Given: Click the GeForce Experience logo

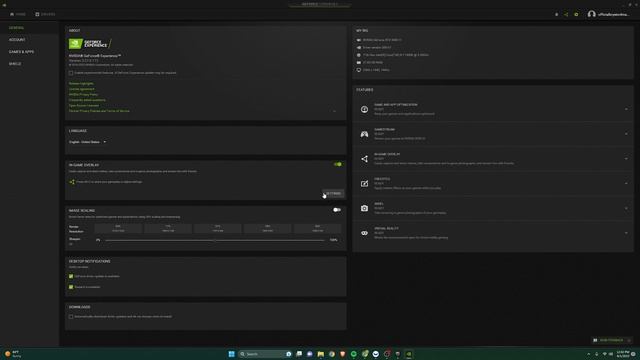Looking at the screenshot, I should (x=89, y=44).
